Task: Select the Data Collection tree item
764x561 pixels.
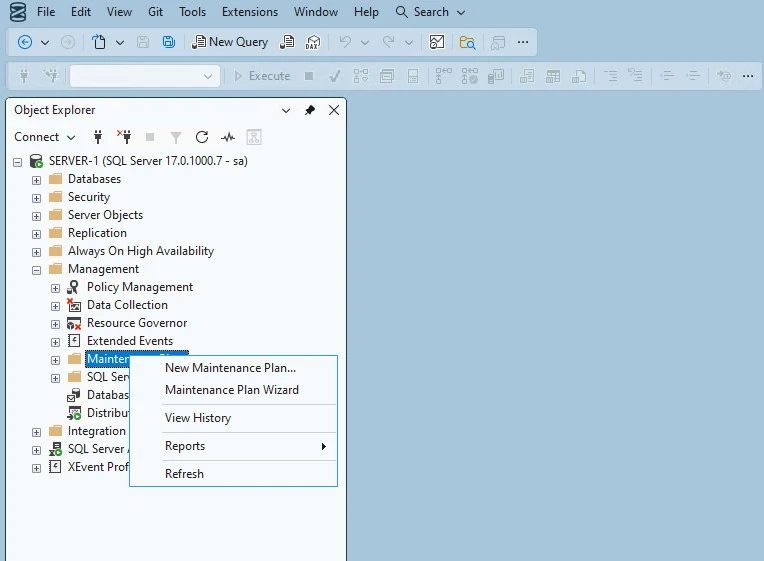Action: tap(127, 305)
